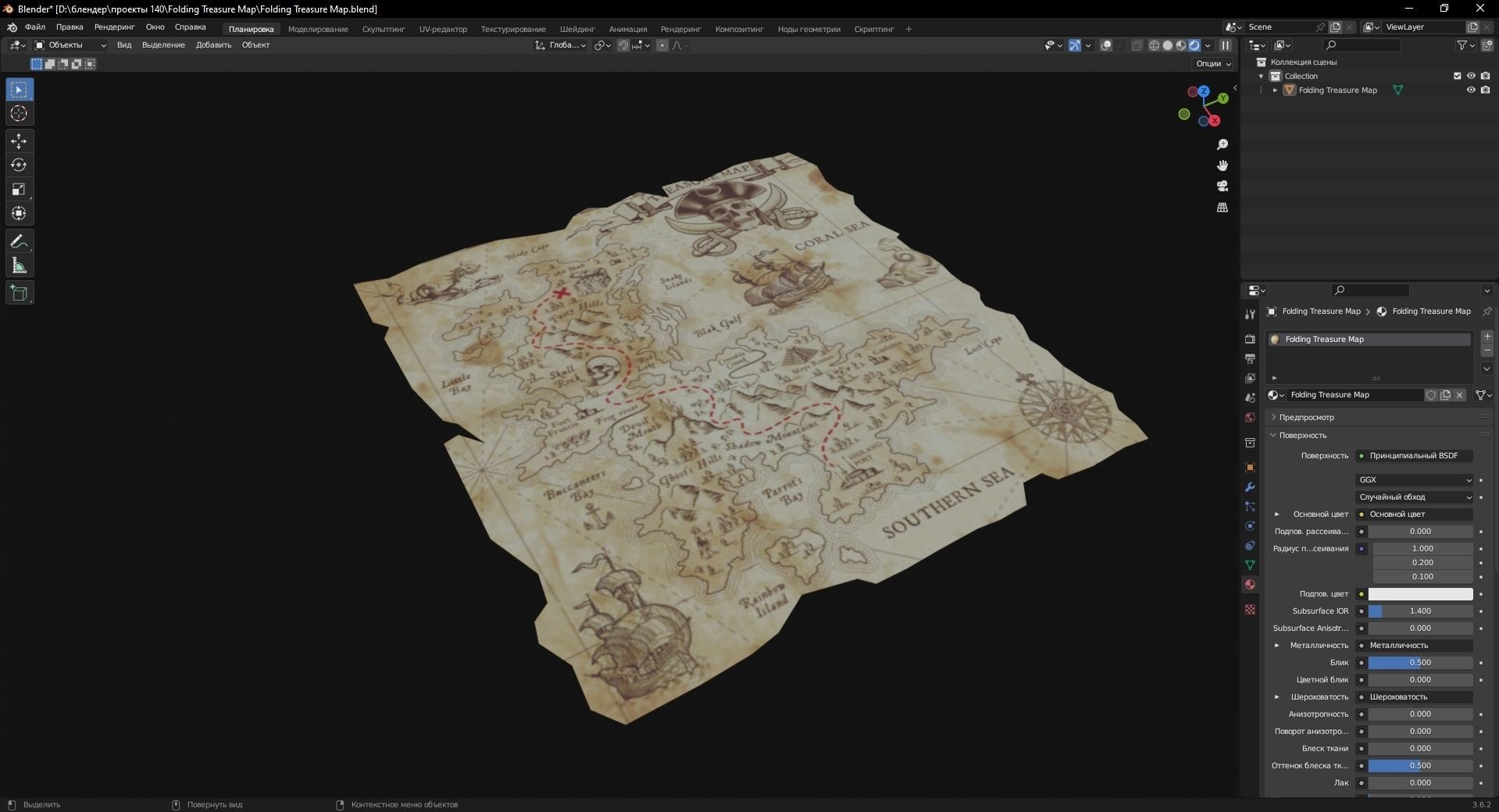Toggle fake user shield for material
This screenshot has height=812, width=1499.
(1431, 395)
